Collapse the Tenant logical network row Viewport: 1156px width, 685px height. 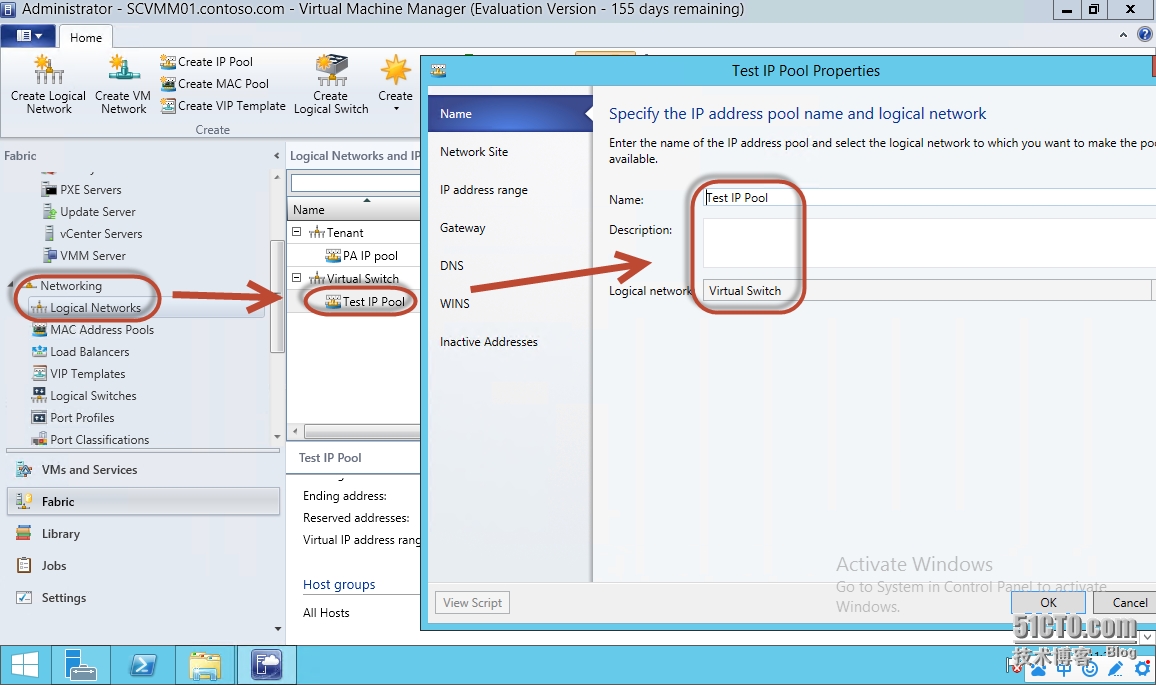point(296,232)
